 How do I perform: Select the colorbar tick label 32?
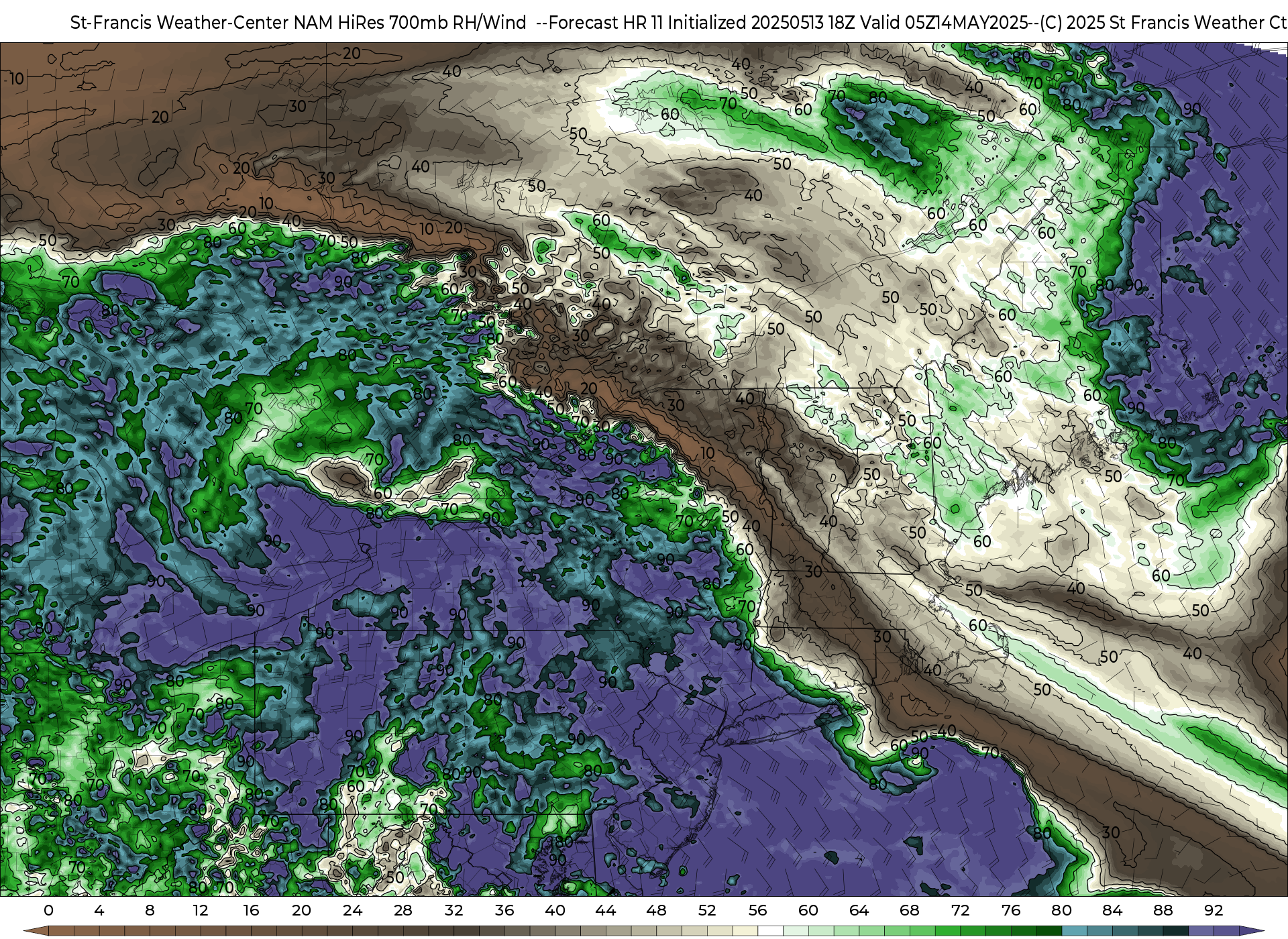(454, 910)
